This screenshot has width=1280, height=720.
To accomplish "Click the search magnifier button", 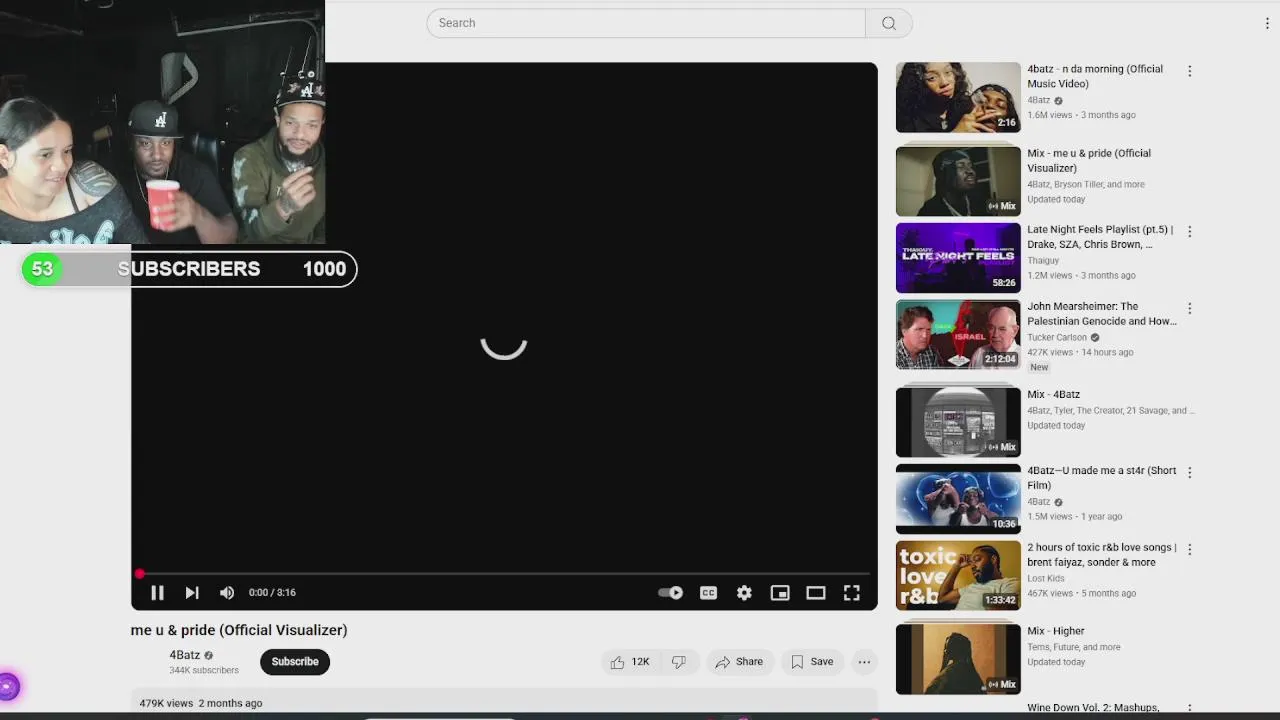I will tap(889, 23).
